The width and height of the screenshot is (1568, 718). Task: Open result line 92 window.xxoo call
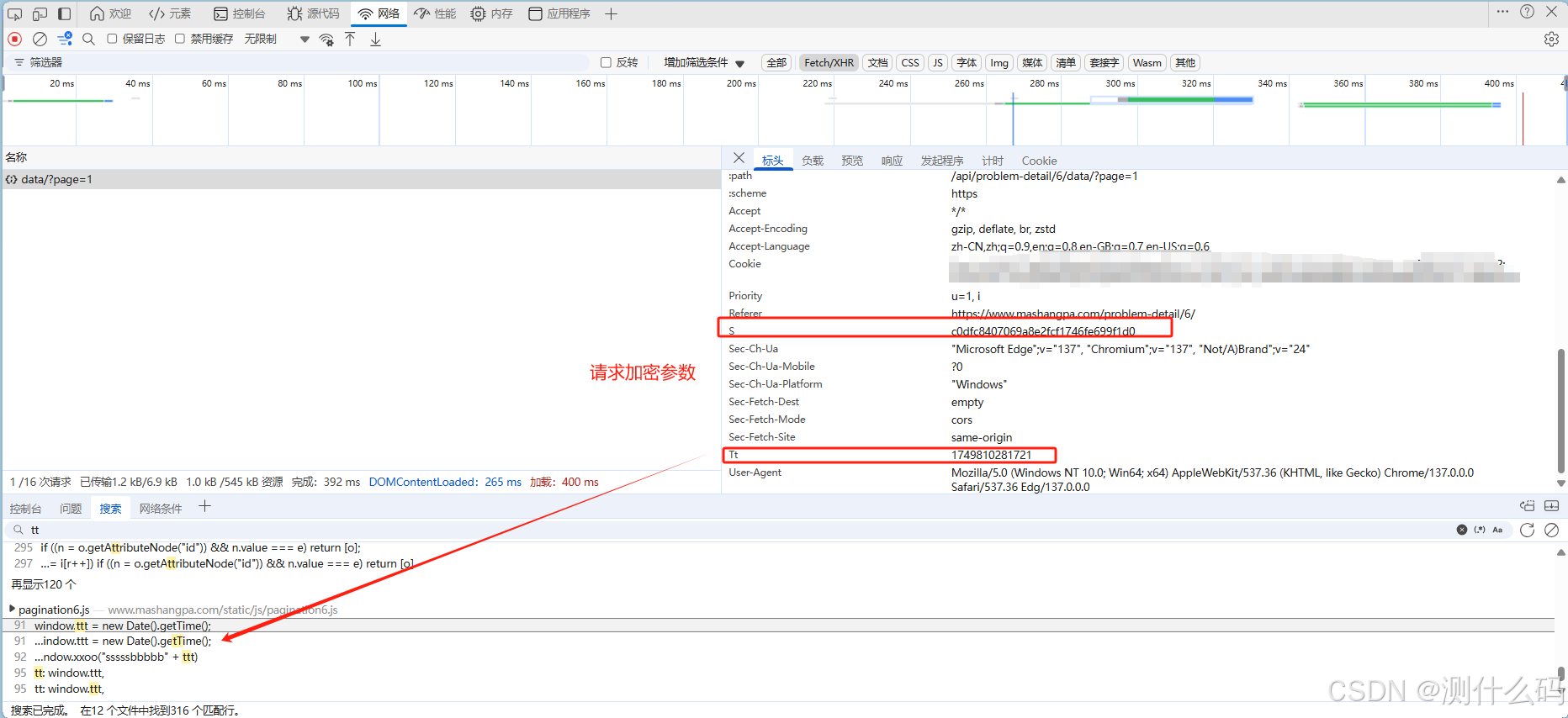[116, 657]
